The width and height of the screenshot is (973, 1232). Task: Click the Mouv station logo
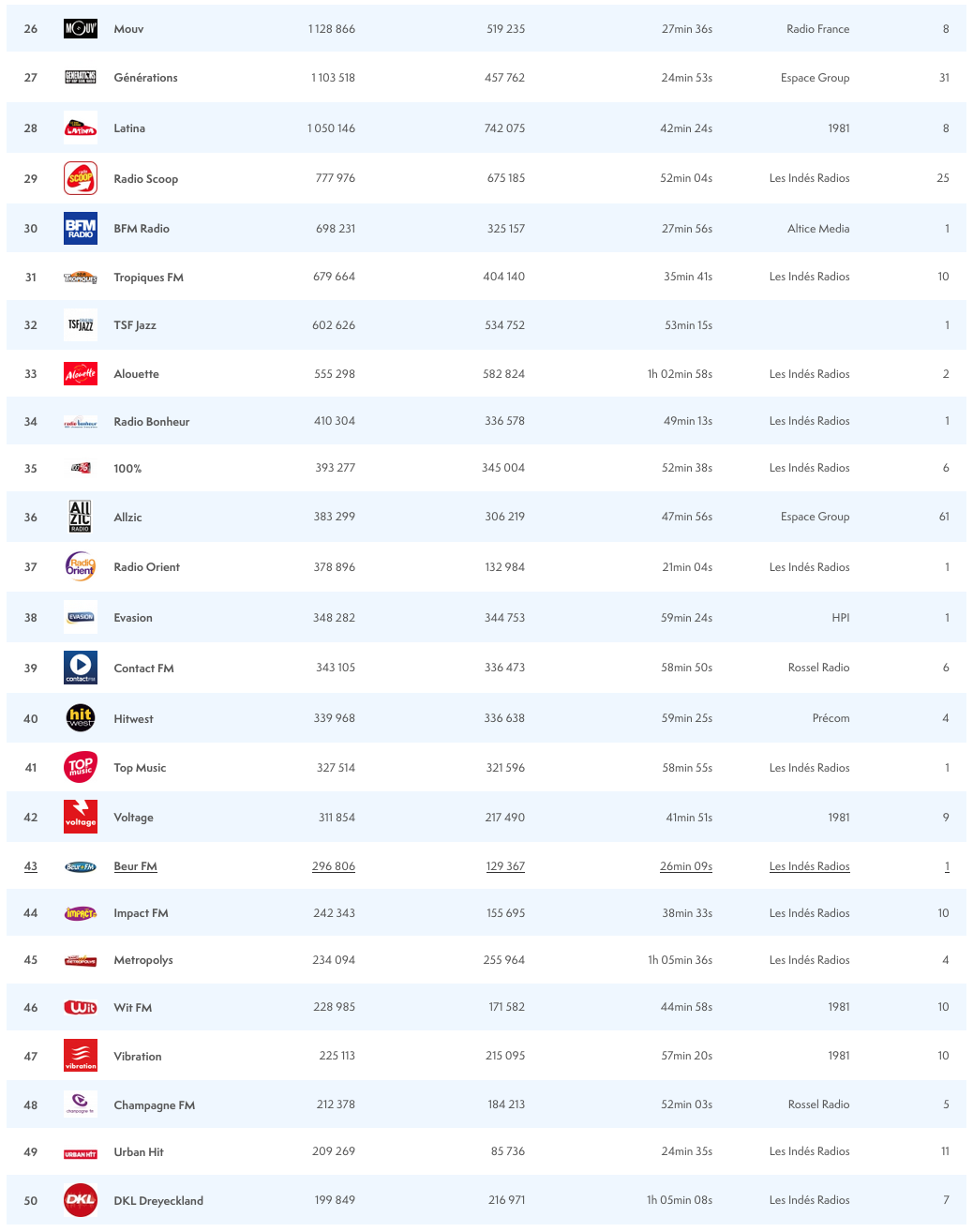tap(81, 29)
